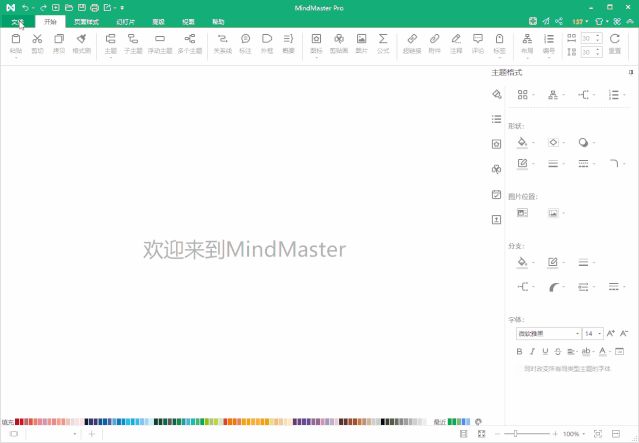Pick the first red fill swatch in the palette

point(17,422)
